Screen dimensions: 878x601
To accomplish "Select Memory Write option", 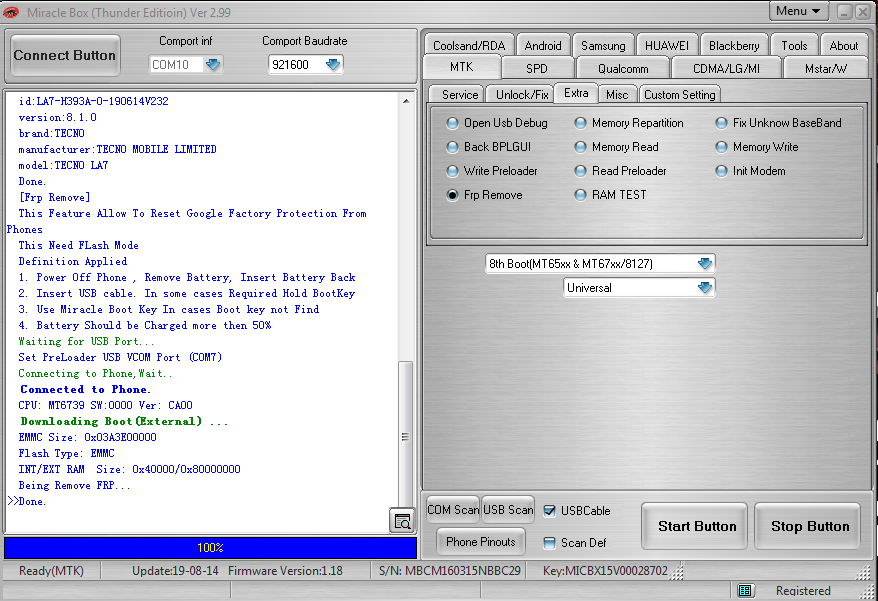I will point(757,147).
